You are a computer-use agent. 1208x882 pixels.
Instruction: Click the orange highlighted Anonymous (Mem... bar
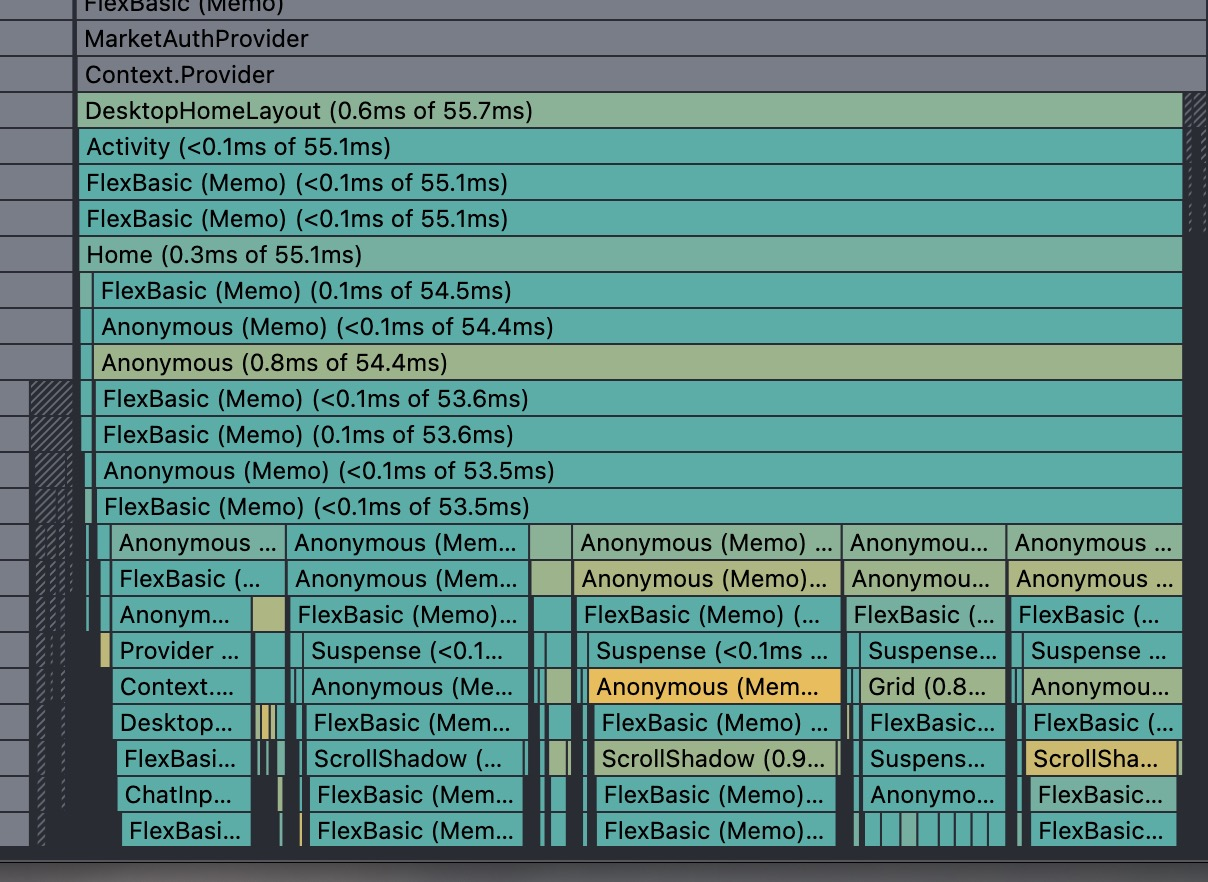(714, 687)
